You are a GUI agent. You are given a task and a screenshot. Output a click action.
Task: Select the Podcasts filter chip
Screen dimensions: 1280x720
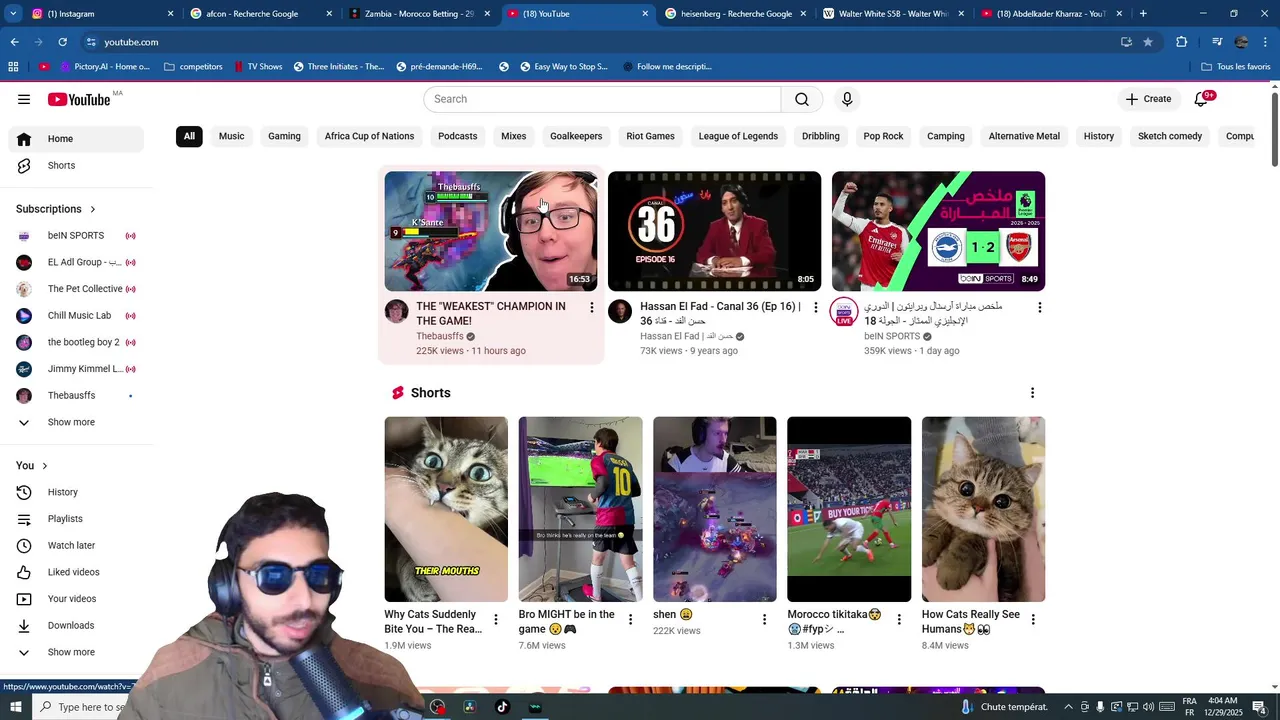457,136
